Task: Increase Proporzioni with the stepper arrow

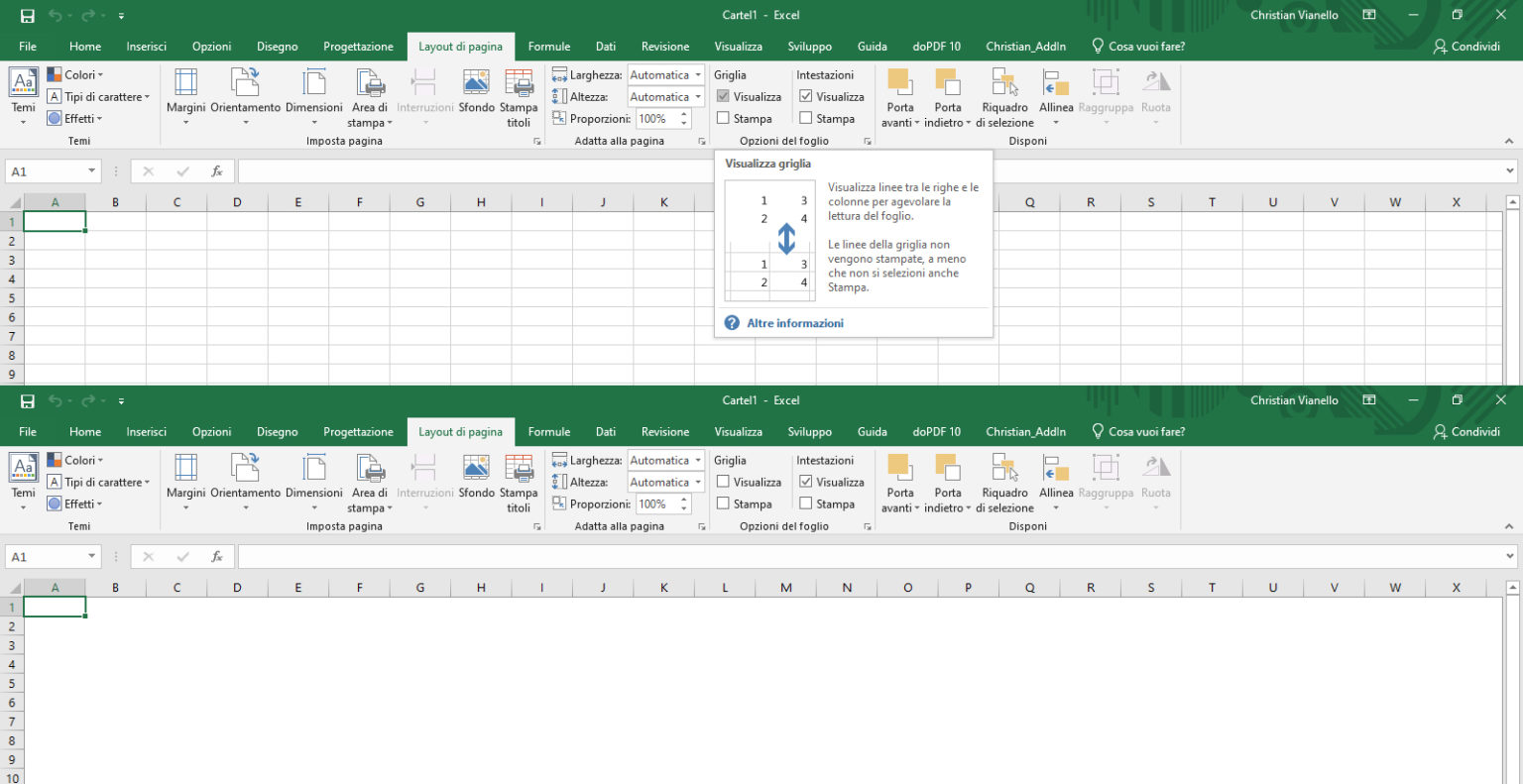Action: (683, 113)
